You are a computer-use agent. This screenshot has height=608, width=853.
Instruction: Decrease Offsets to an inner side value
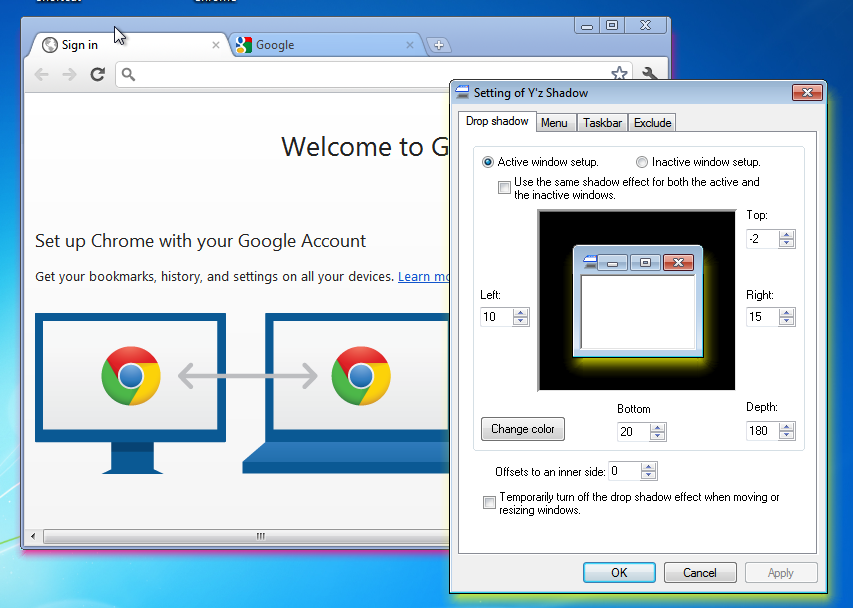point(648,475)
